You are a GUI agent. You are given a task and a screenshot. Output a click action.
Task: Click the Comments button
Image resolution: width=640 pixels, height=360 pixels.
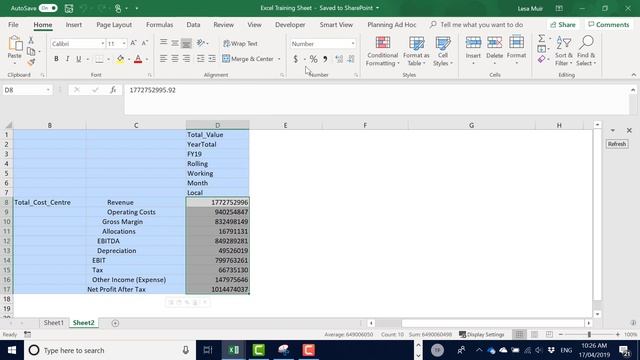tap(609, 25)
